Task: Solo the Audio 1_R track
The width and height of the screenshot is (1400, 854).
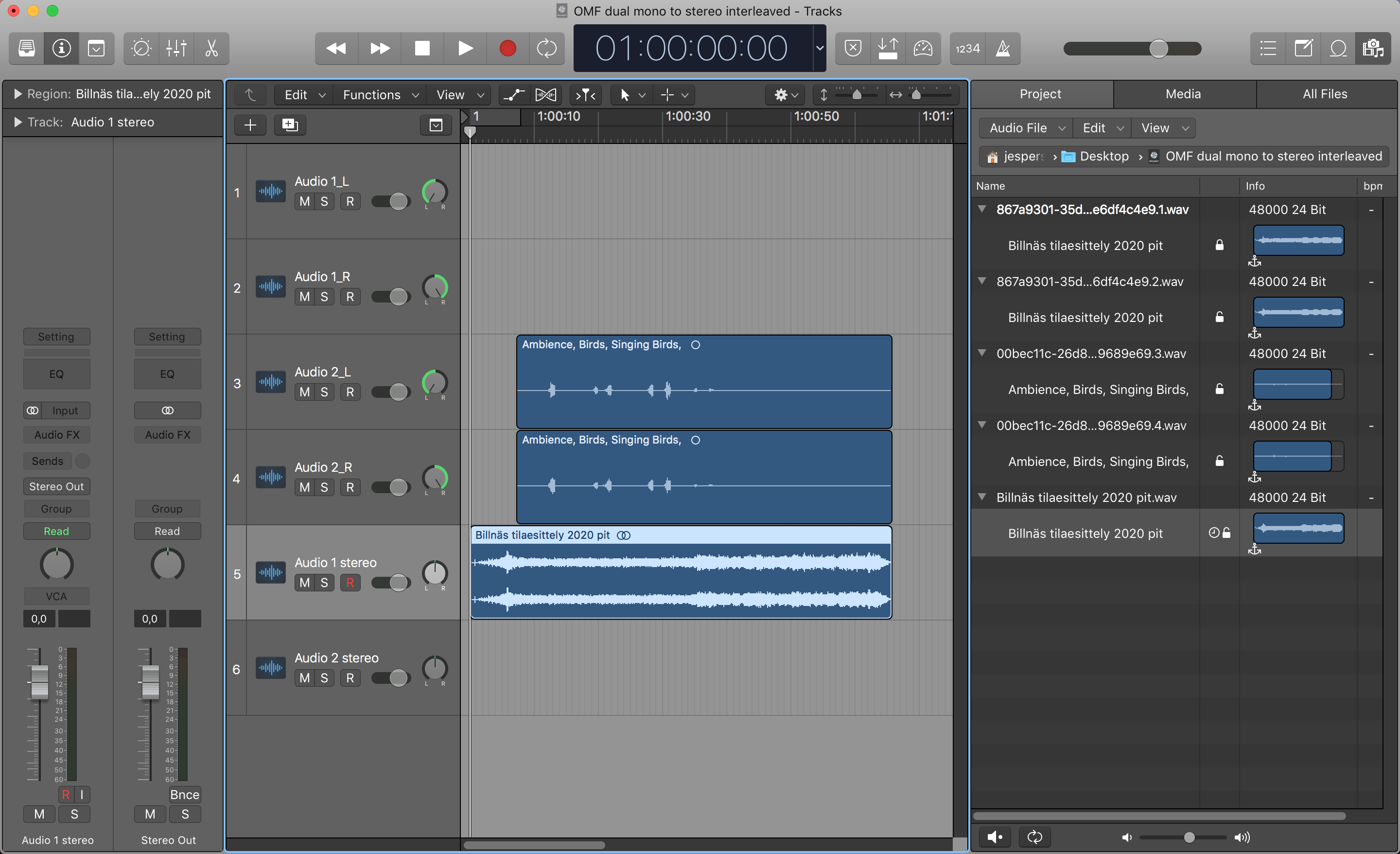Action: [324, 297]
